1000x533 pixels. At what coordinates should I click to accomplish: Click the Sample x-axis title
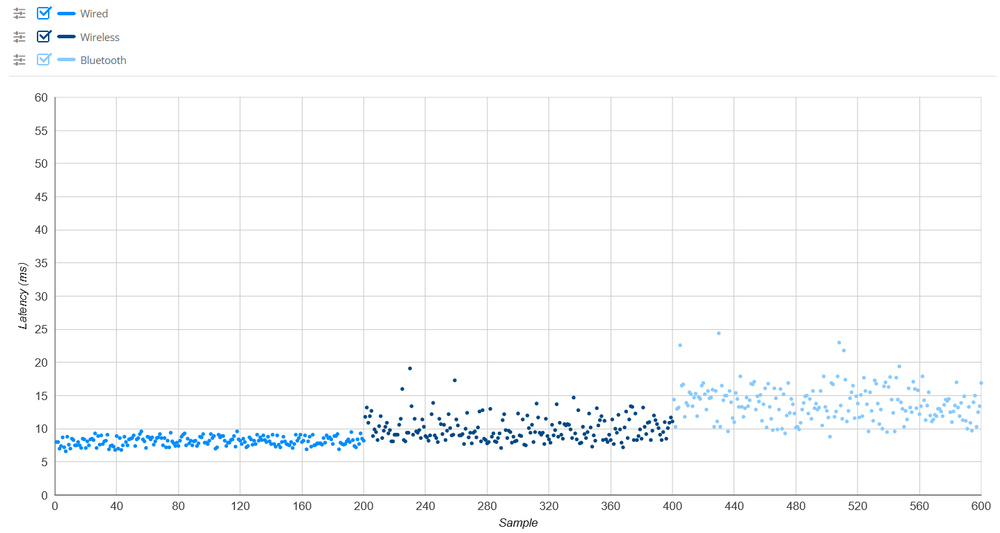click(517, 523)
